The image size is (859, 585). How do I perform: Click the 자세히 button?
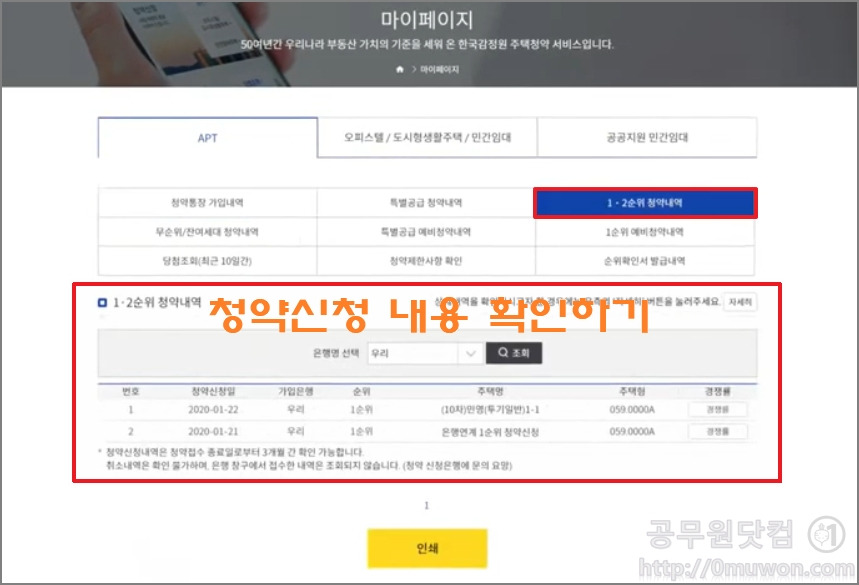pyautogui.click(x=740, y=302)
